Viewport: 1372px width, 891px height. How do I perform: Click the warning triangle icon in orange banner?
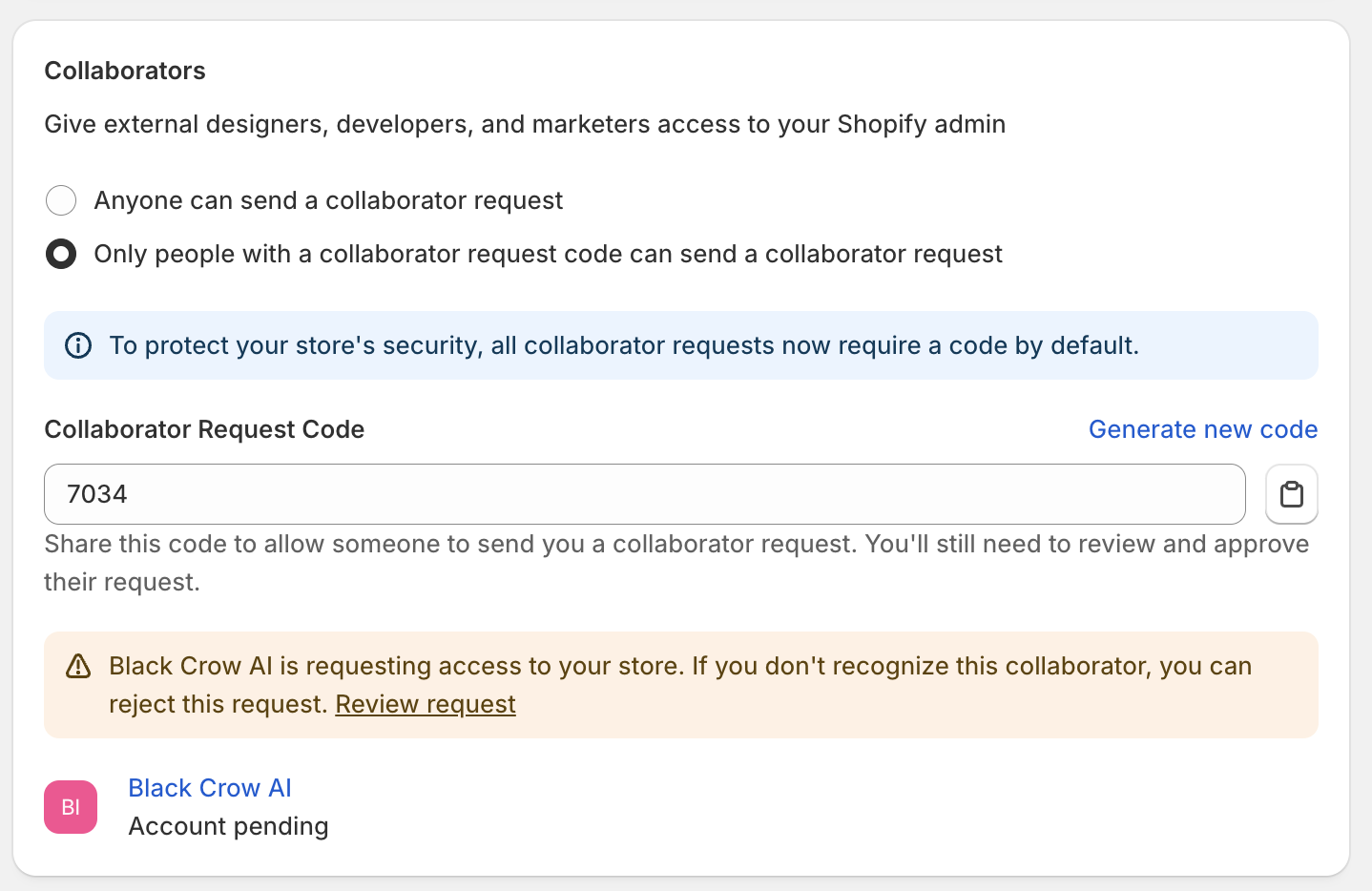coord(78,666)
